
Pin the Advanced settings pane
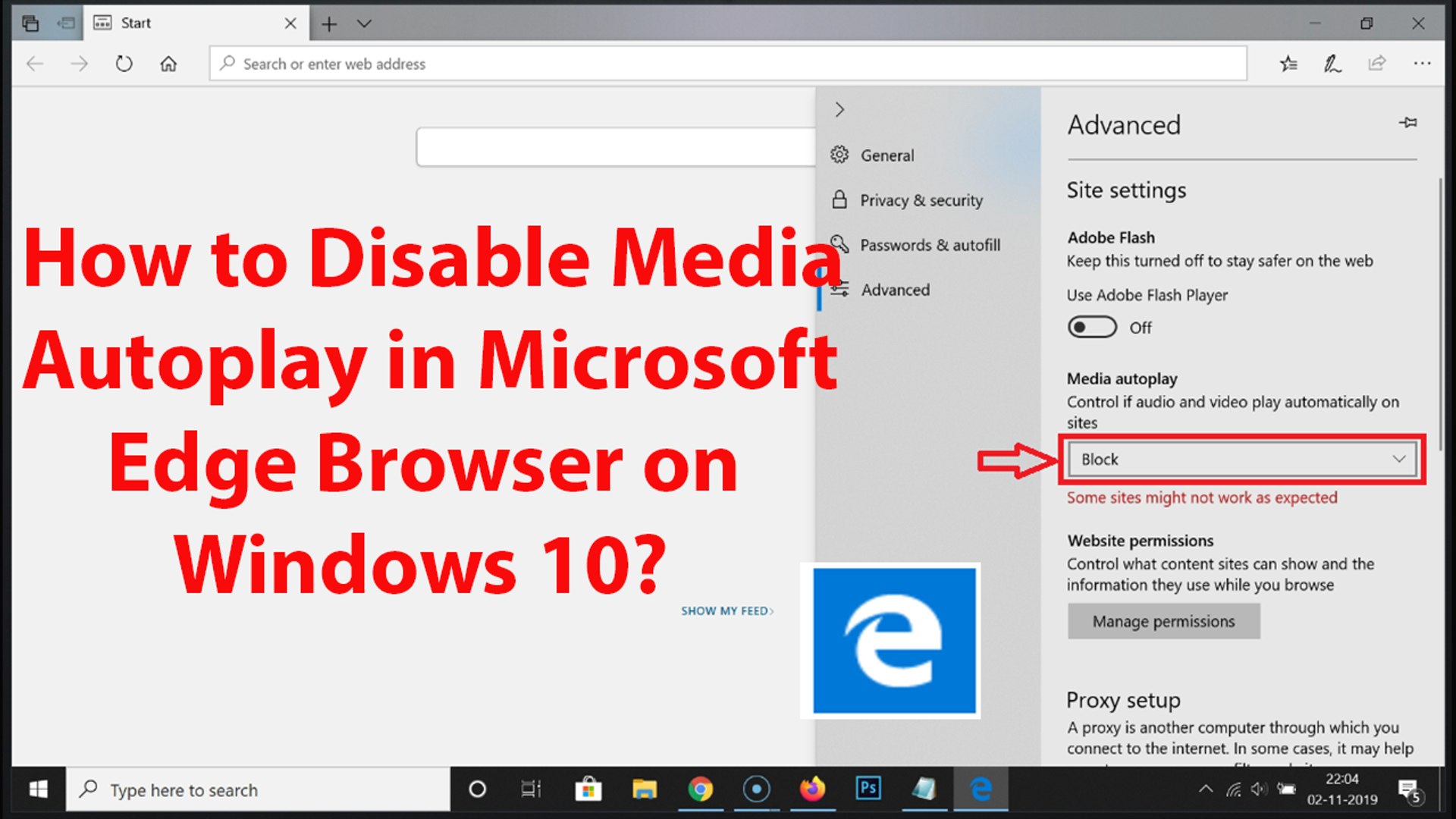point(1408,123)
